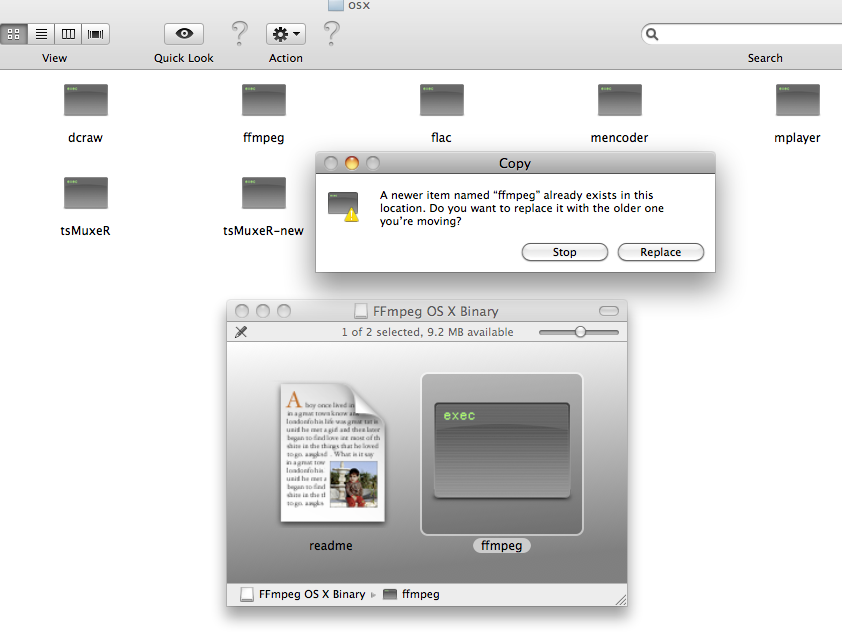The height and width of the screenshot is (636, 842).
Task: Select the mplayer executable icon
Action: (x=797, y=100)
